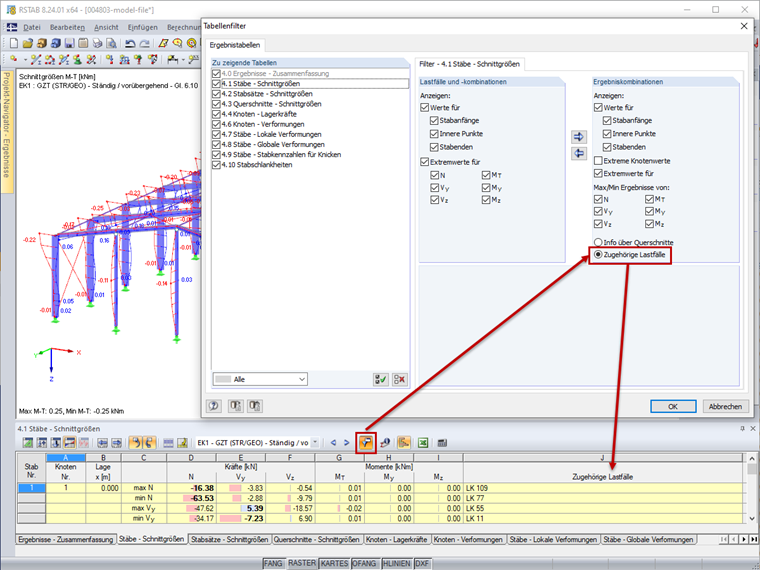Click the Open folder icon in main toolbar
The height and width of the screenshot is (570, 760).
click(x=28, y=43)
